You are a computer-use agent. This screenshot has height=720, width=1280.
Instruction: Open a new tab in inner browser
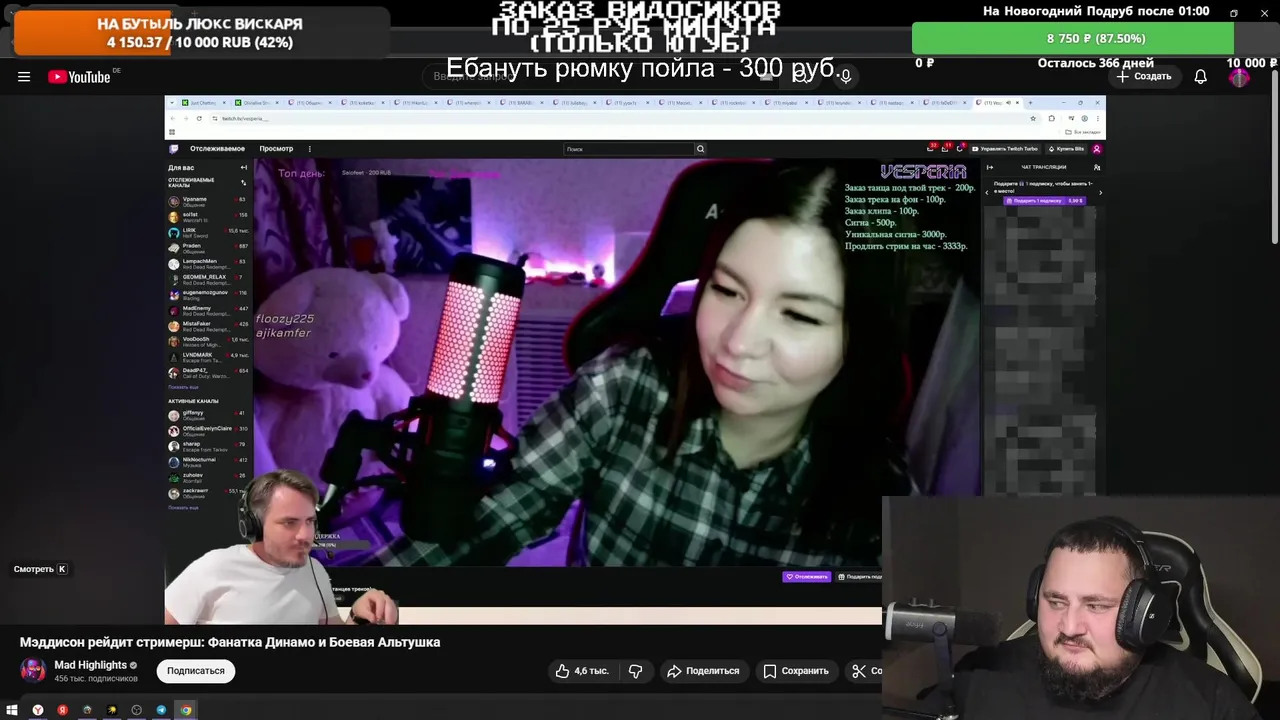click(1029, 103)
